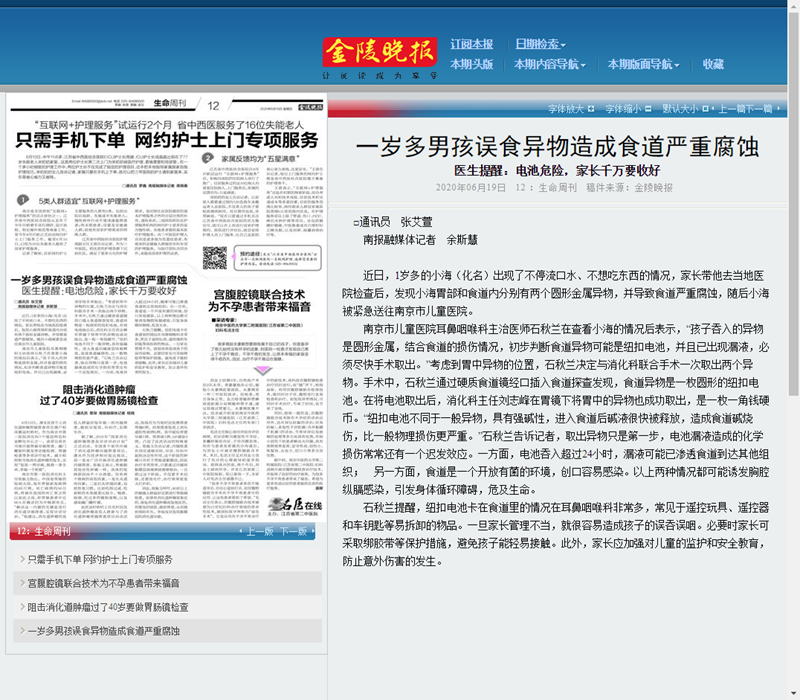Image resolution: width=800 pixels, height=700 pixels.
Task: Click the 字体缩小 (shrink font) icon
Action: (x=646, y=106)
